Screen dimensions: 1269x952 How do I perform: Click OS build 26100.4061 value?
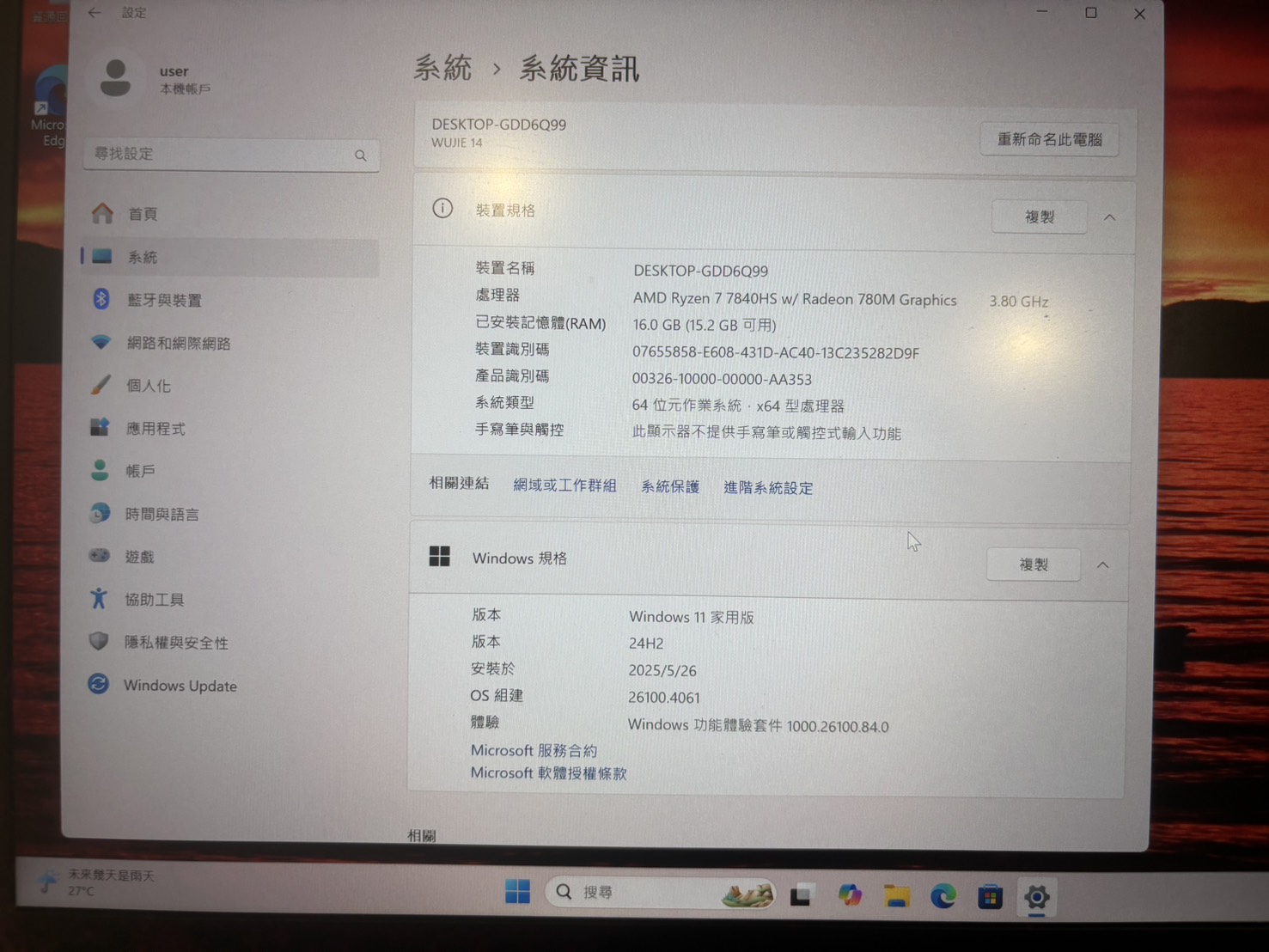tap(664, 698)
